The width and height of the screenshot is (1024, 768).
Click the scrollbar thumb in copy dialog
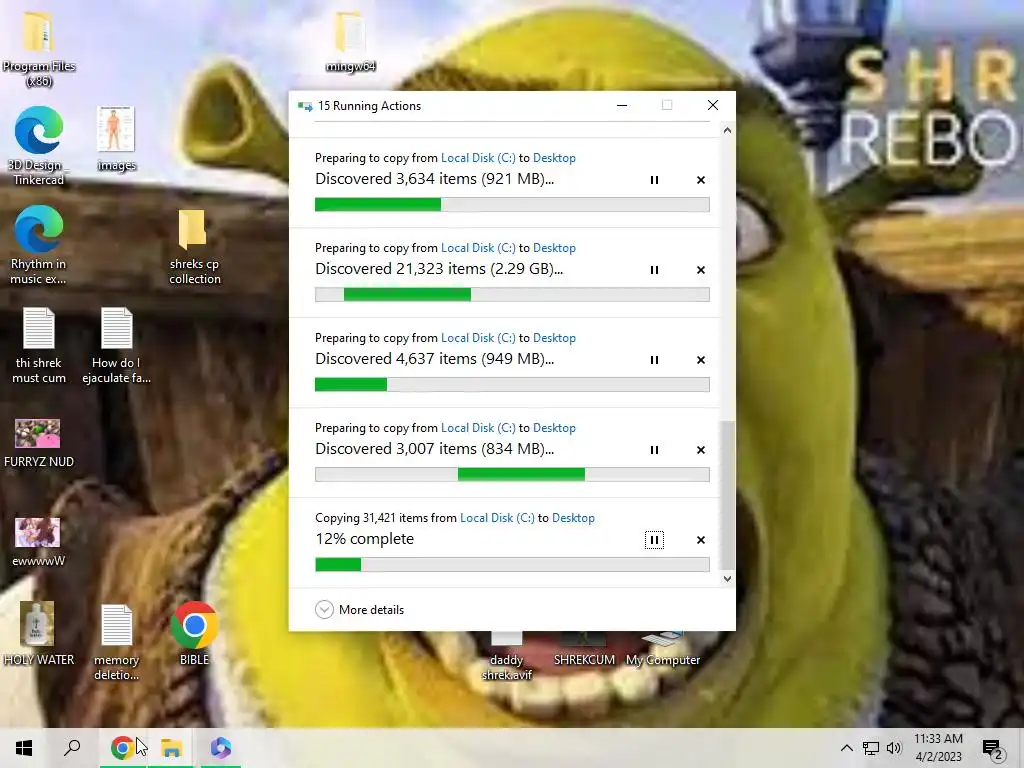coord(727,495)
